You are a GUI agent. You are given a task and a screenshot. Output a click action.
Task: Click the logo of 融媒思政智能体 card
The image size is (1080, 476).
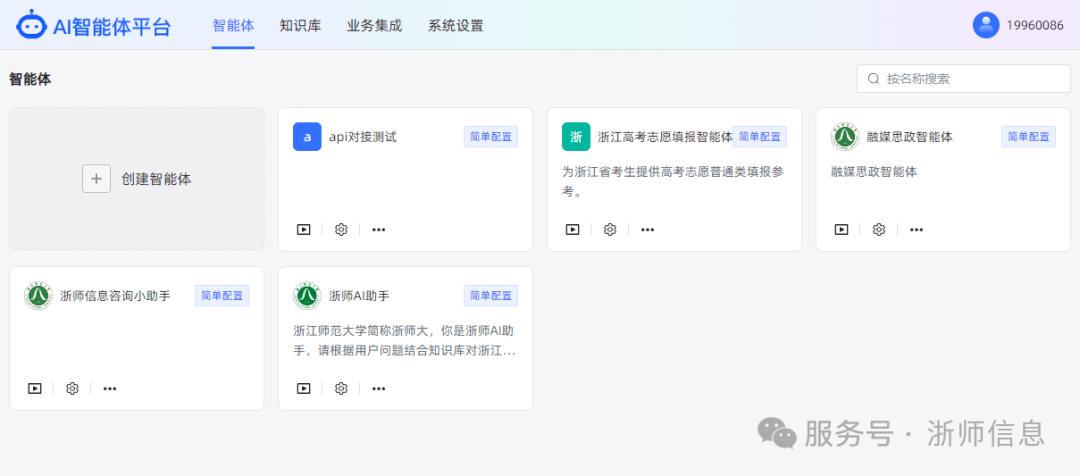pos(845,136)
